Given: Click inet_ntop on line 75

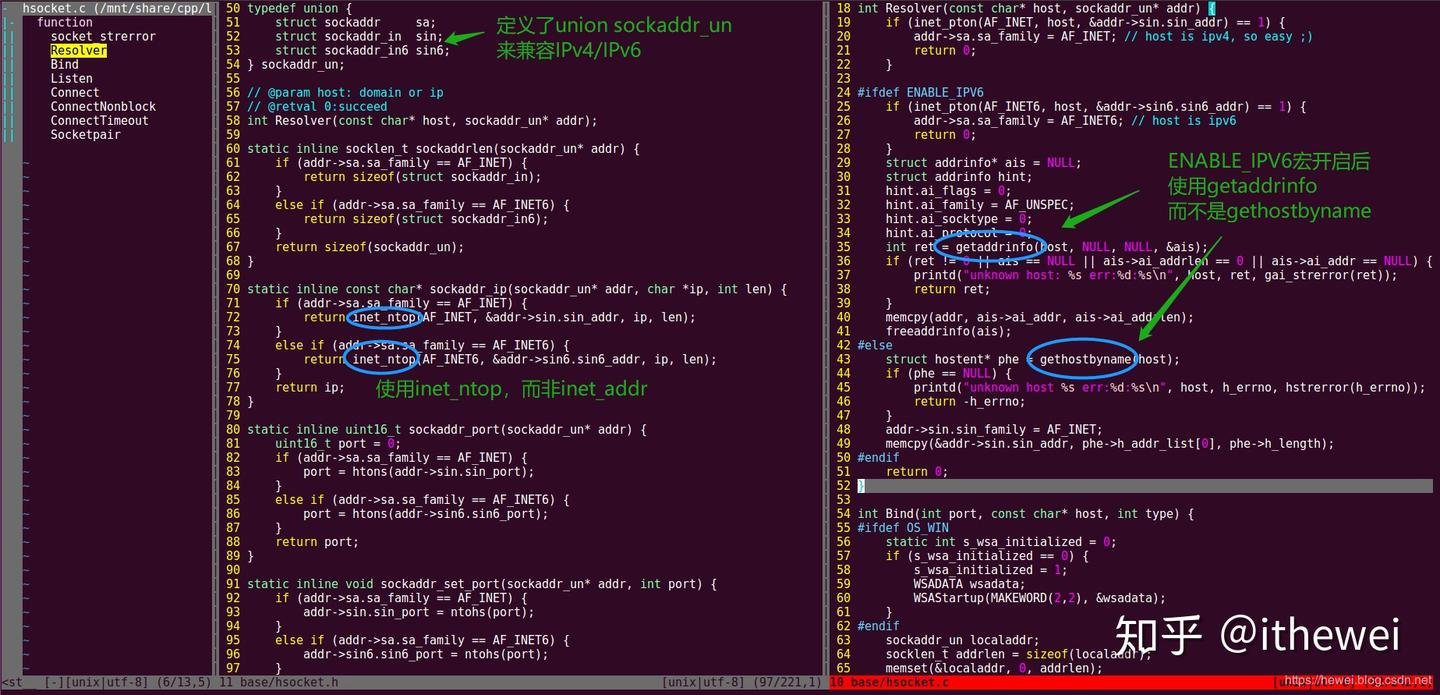Looking at the screenshot, I should 385,359.
